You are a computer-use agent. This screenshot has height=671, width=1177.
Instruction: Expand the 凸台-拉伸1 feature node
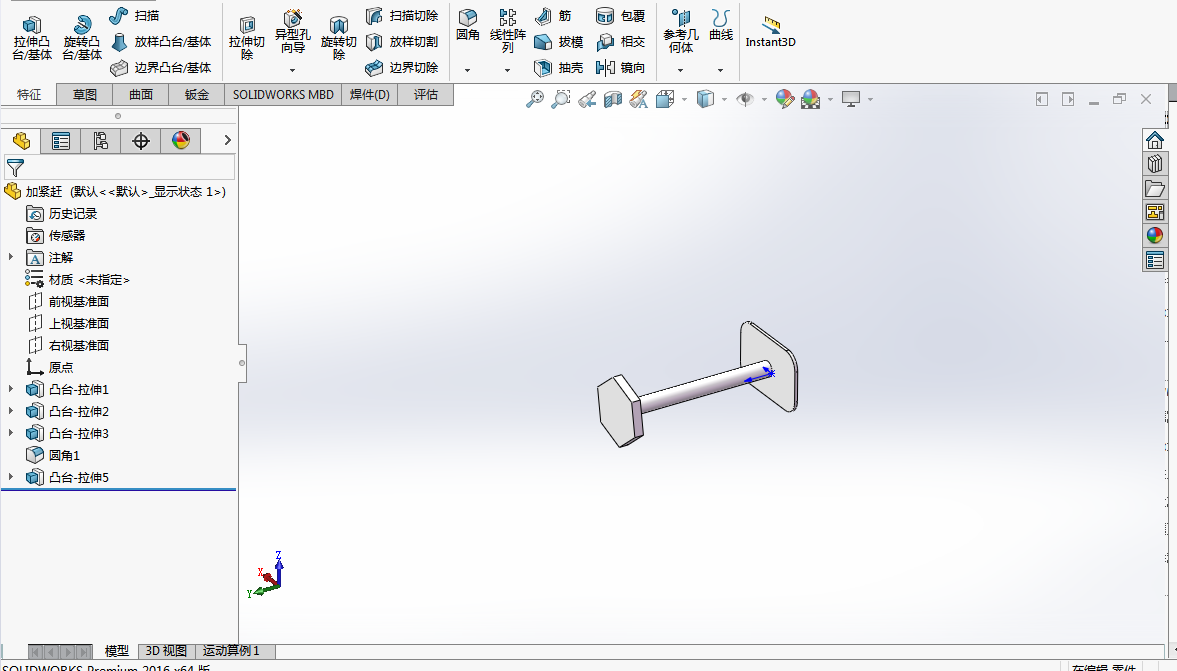point(11,389)
